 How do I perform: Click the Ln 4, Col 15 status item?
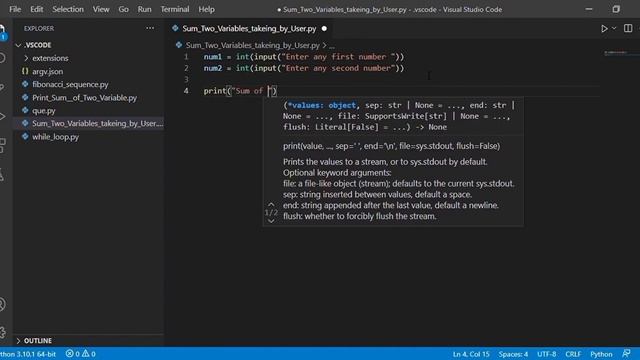[x=471, y=354]
